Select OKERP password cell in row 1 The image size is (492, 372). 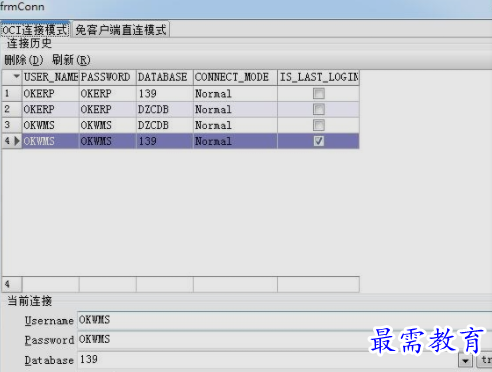tap(108, 94)
